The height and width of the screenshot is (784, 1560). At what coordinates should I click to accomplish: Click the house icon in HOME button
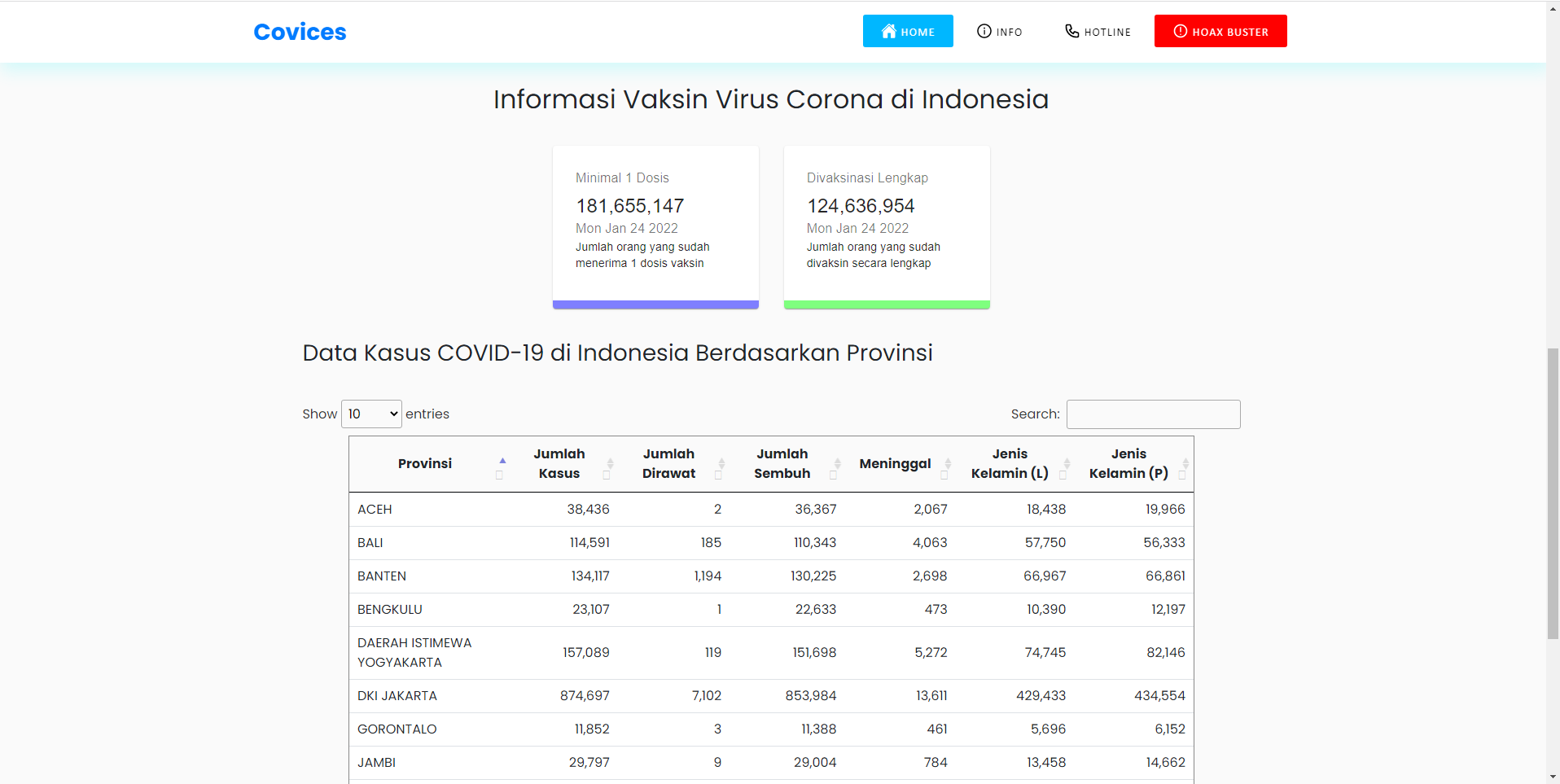point(889,31)
